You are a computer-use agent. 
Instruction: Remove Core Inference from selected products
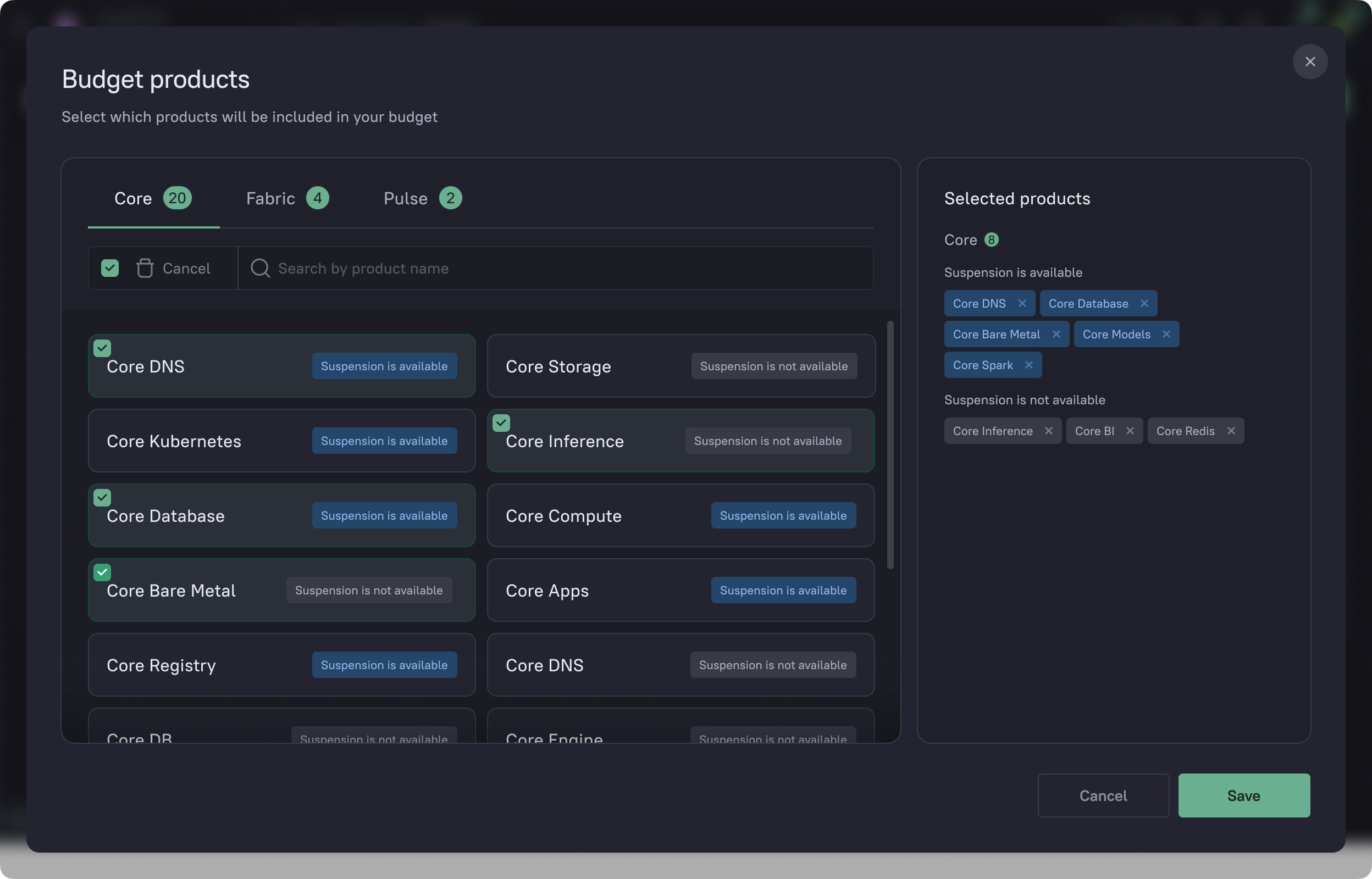click(1049, 431)
